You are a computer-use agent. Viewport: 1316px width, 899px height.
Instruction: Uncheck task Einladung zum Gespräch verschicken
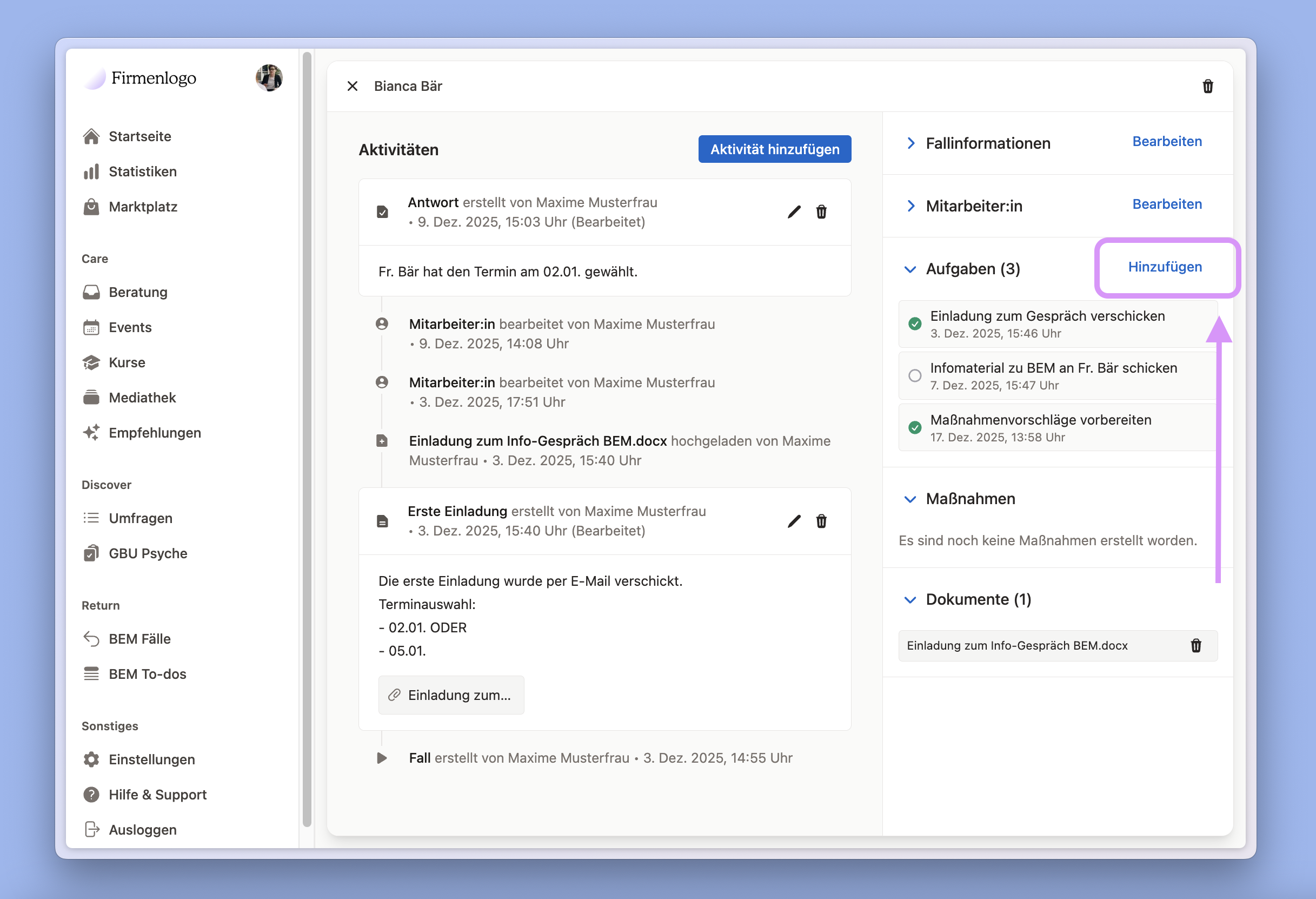pyautogui.click(x=914, y=323)
